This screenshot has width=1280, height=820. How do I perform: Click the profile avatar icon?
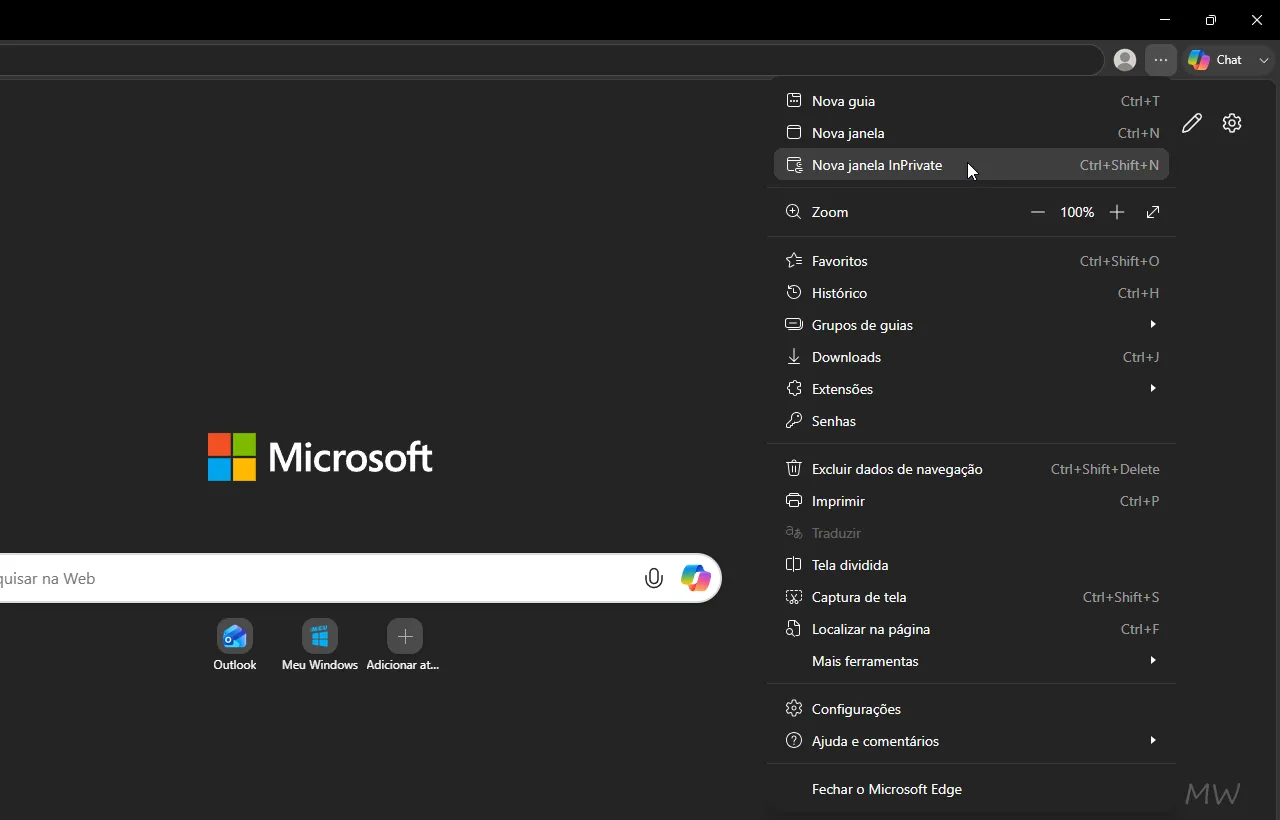coord(1125,60)
